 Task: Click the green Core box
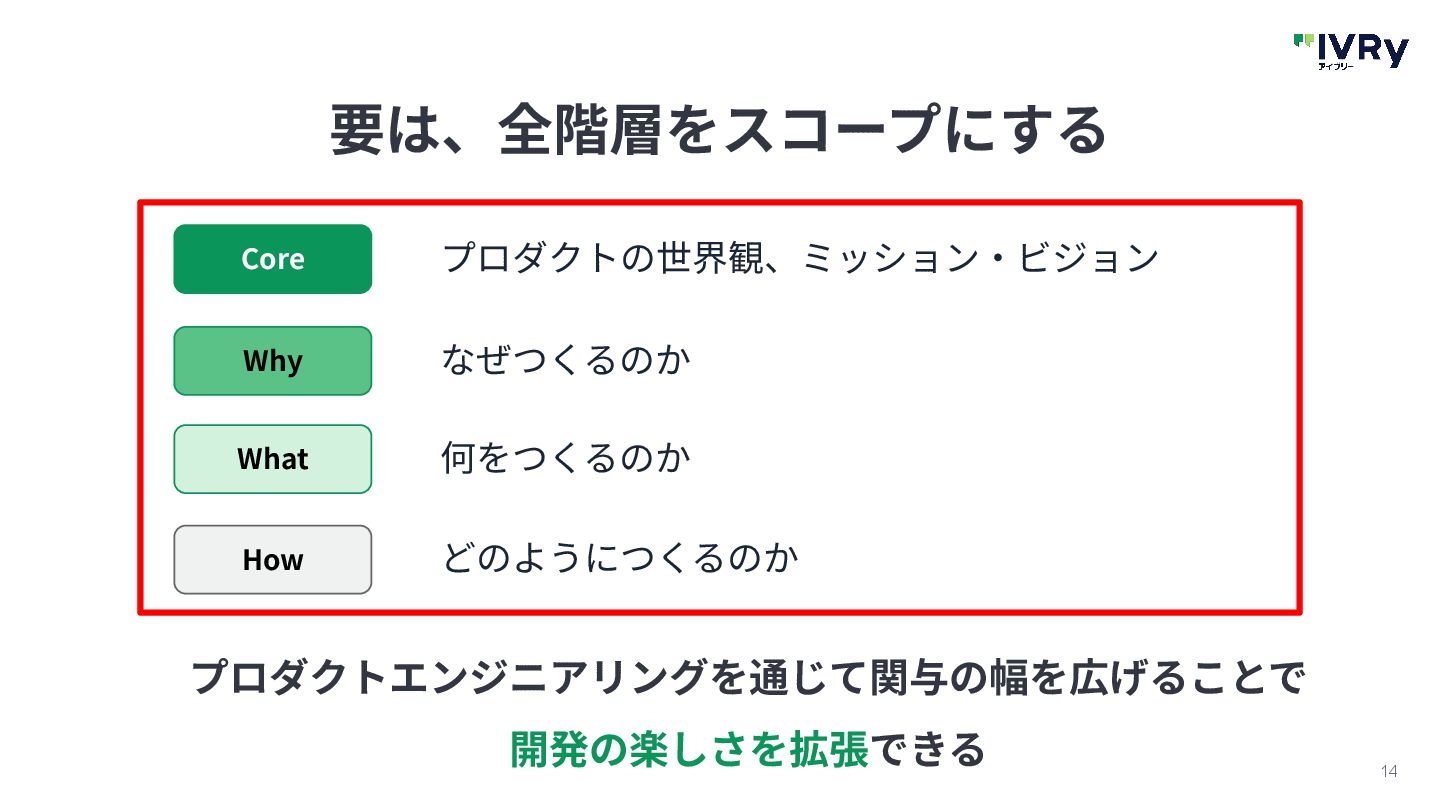273,259
